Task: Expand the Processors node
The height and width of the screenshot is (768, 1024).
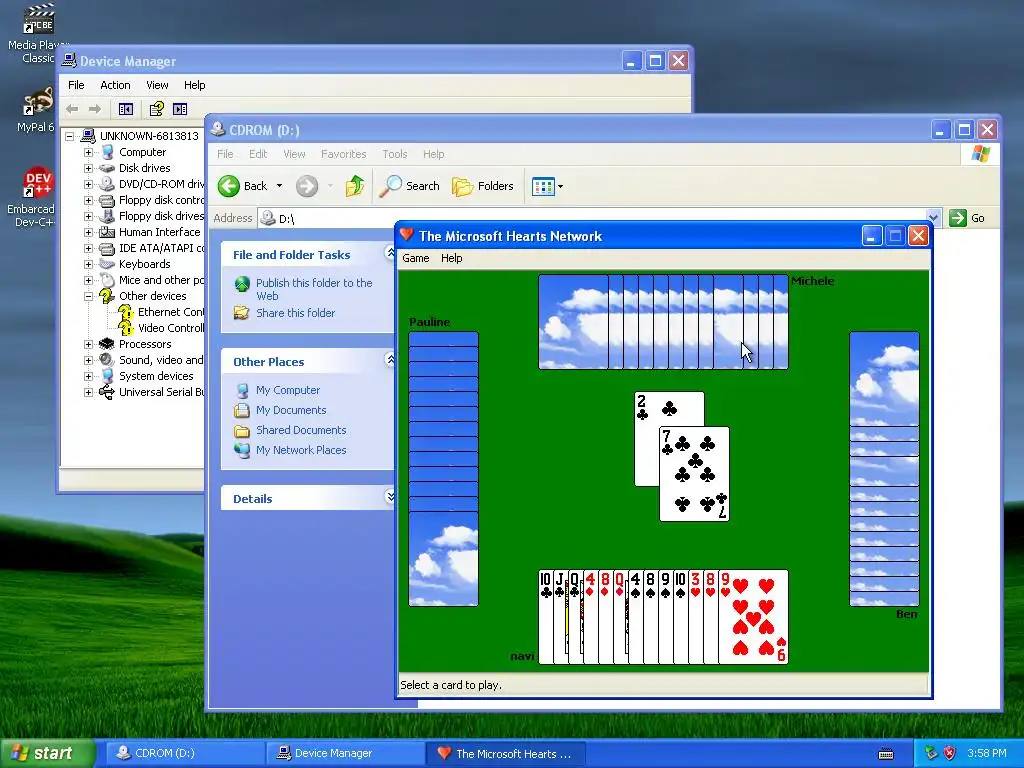Action: (x=88, y=344)
